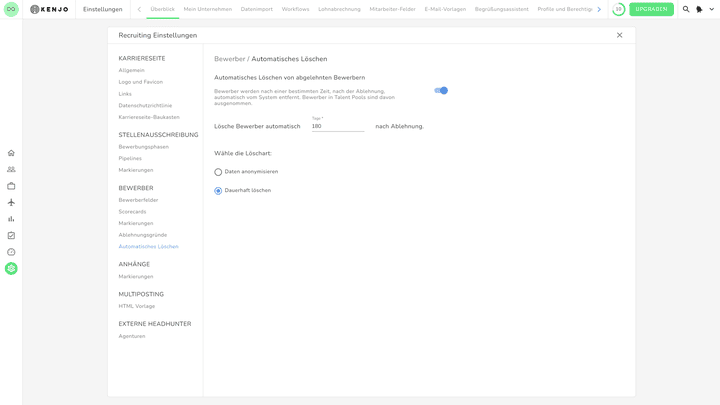Click the green infinity avatar icon
The image size is (720, 405).
point(11,9)
